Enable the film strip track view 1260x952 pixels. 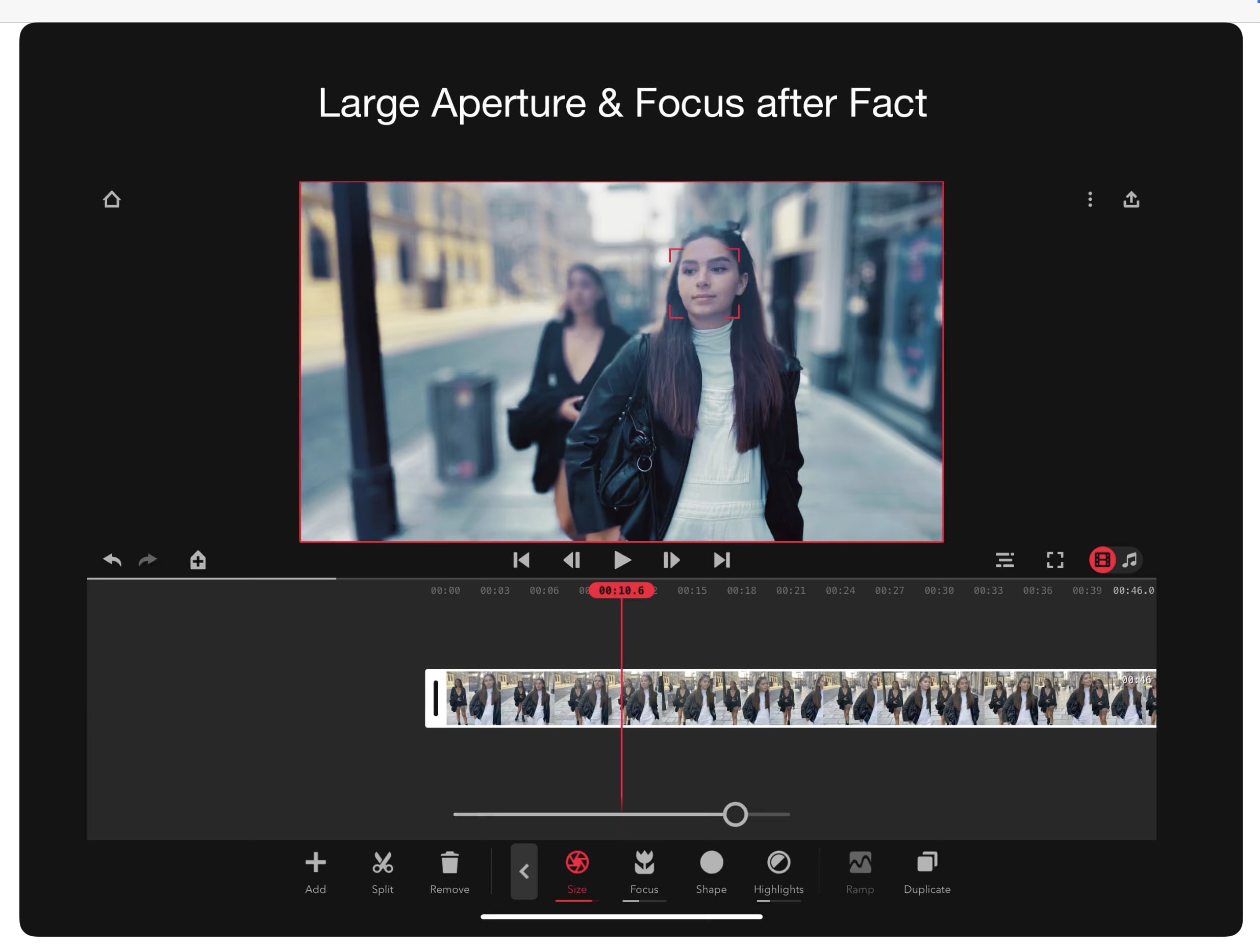click(1102, 560)
